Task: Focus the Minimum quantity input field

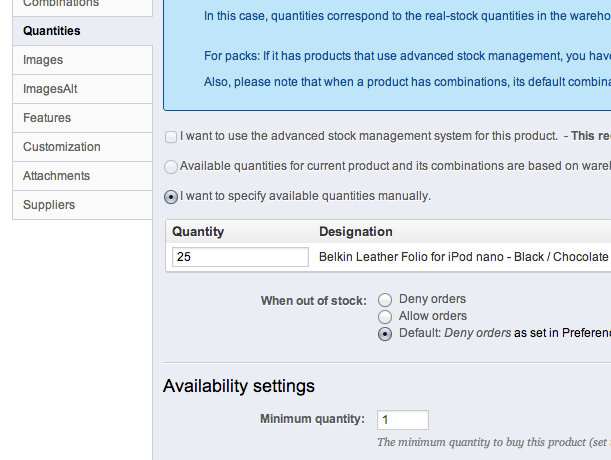Action: click(x=402, y=420)
